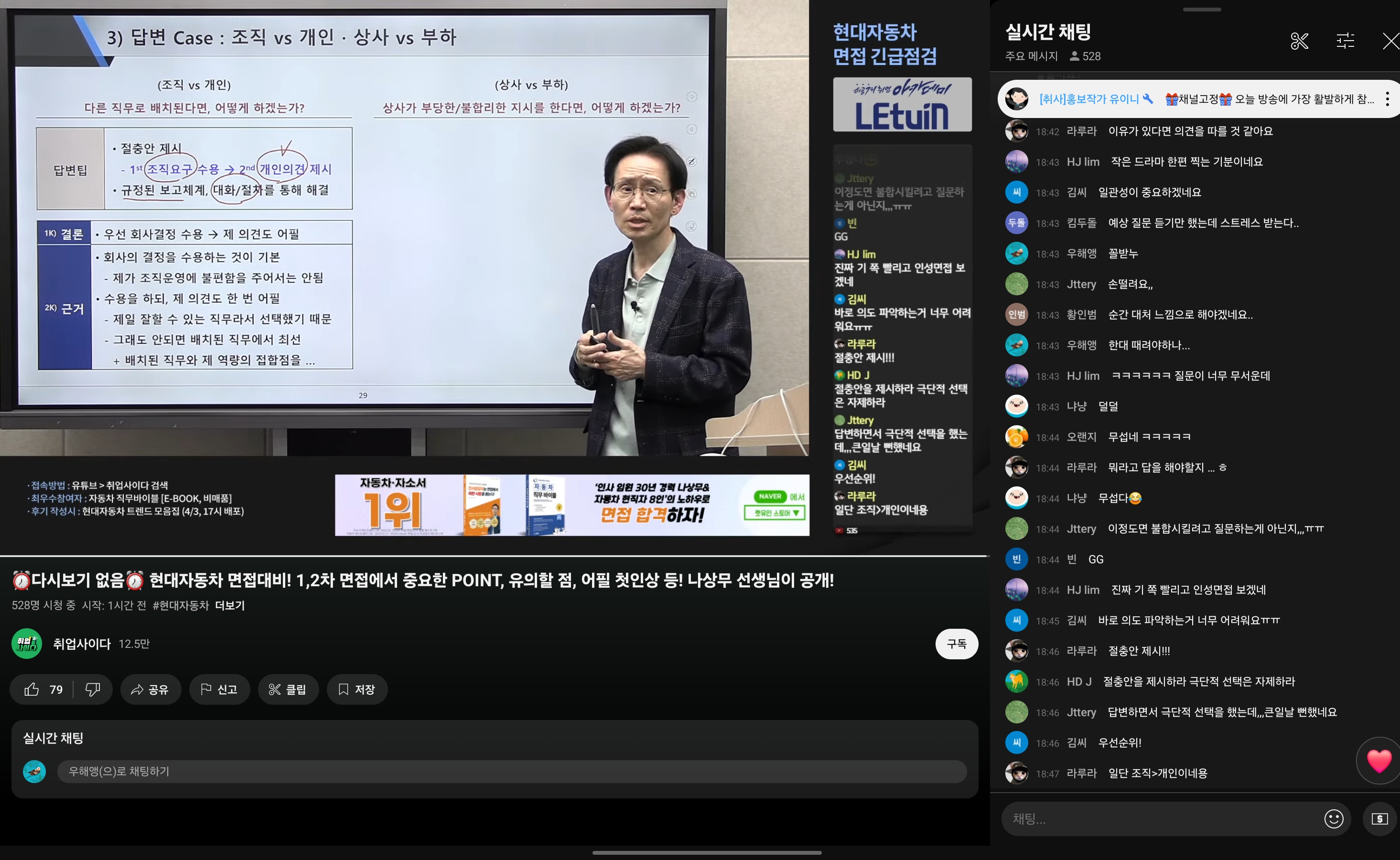Click the video title text
The image size is (1400, 860).
coord(423,580)
